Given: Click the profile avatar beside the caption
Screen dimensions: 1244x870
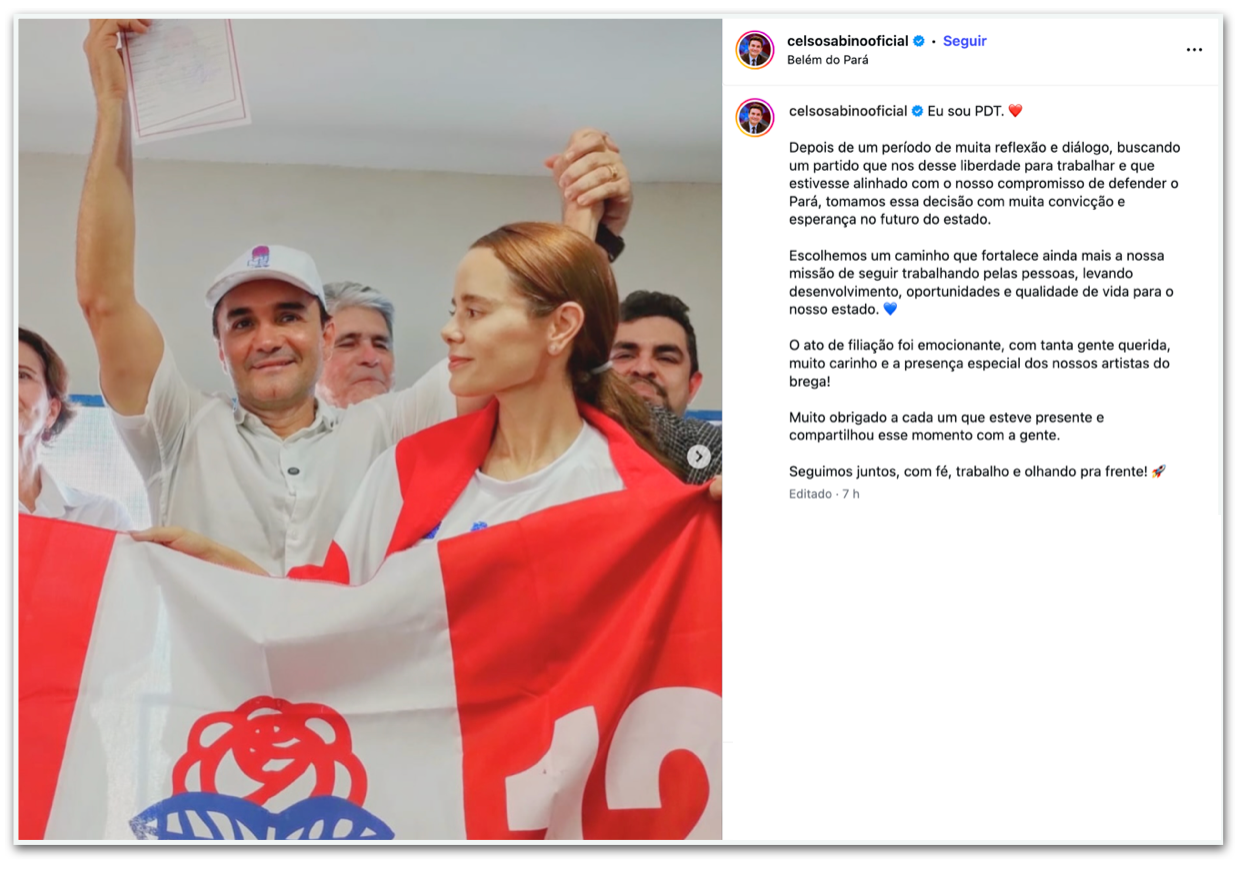Looking at the screenshot, I should pyautogui.click(x=755, y=118).
